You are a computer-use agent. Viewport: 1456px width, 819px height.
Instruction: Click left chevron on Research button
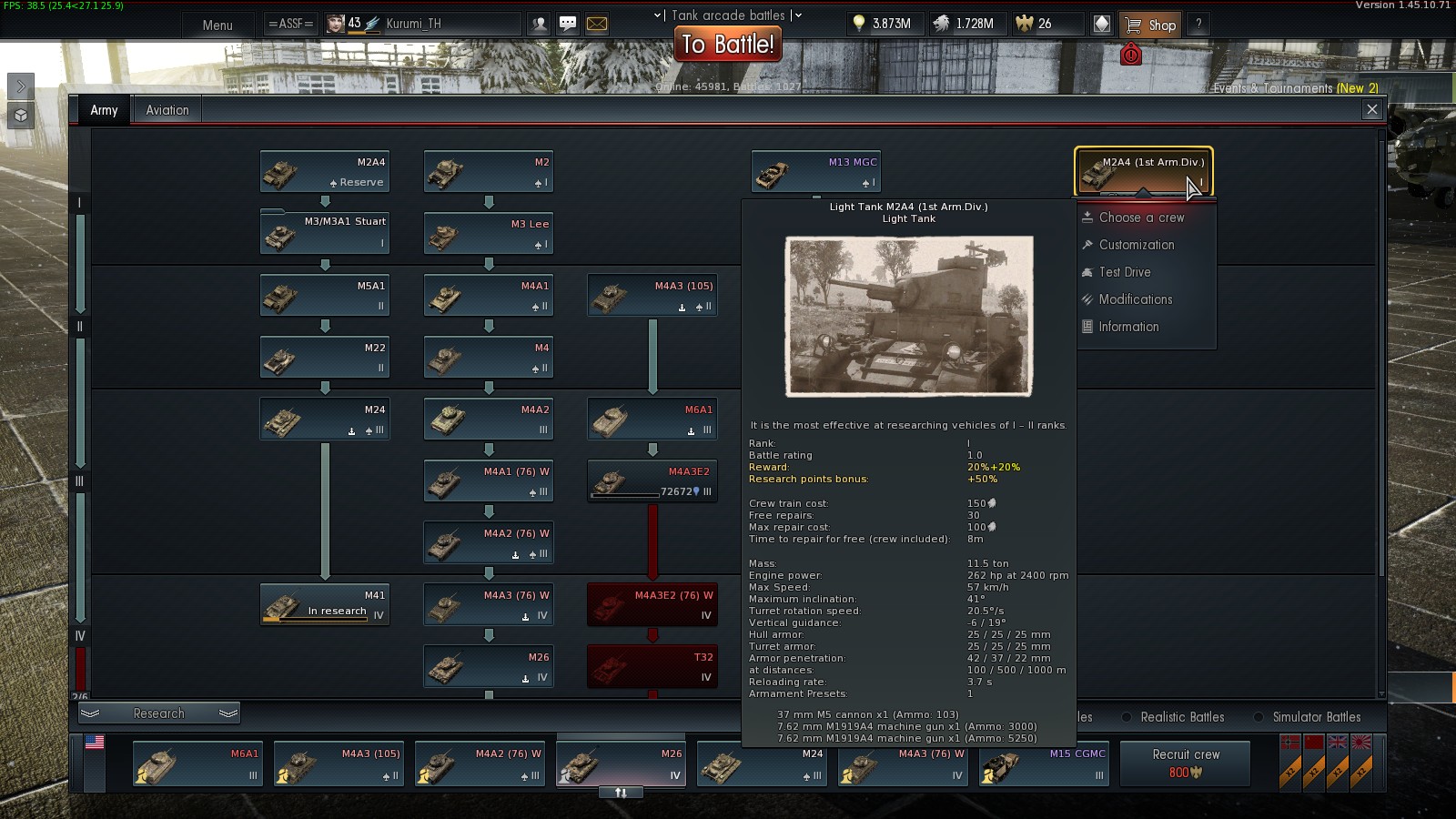click(x=90, y=713)
